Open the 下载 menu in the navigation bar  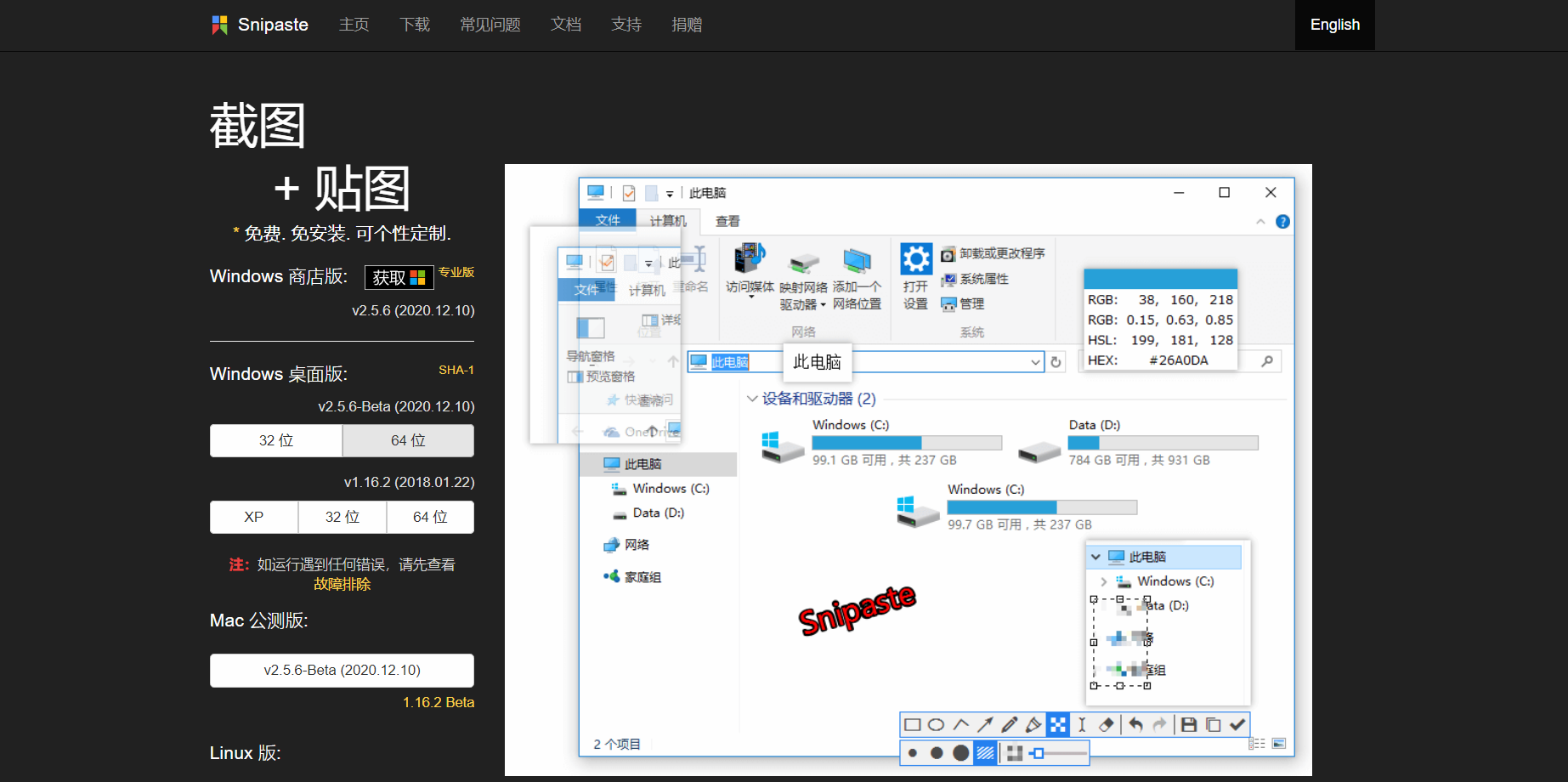(x=415, y=25)
